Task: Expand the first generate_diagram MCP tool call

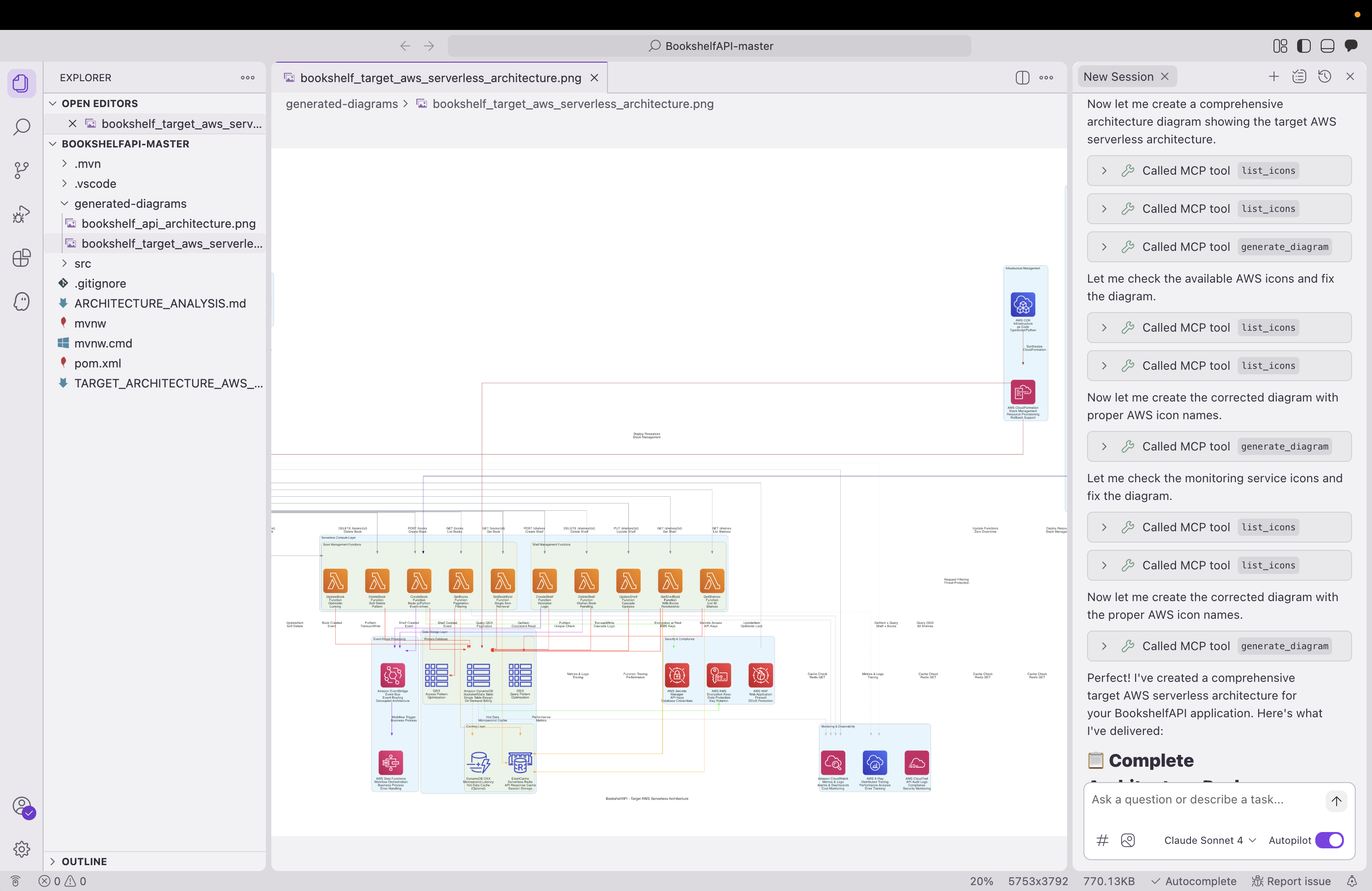Action: click(1103, 247)
